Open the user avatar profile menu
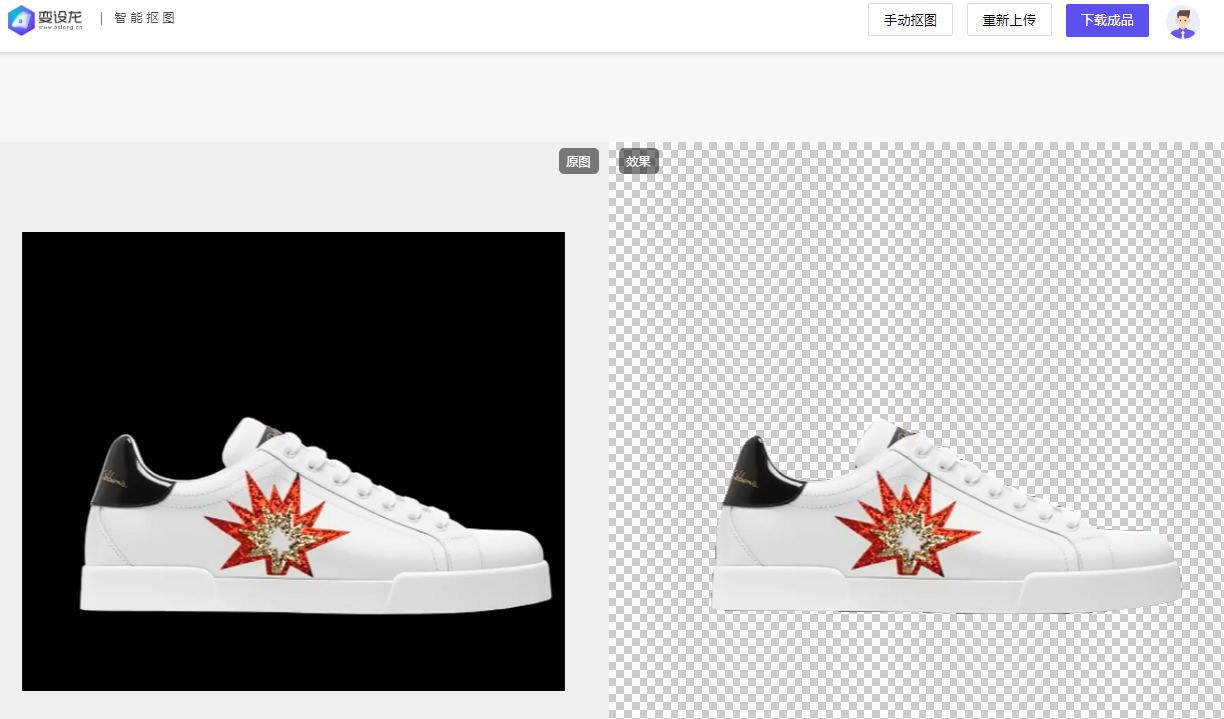This screenshot has width=1224, height=719. click(x=1182, y=21)
